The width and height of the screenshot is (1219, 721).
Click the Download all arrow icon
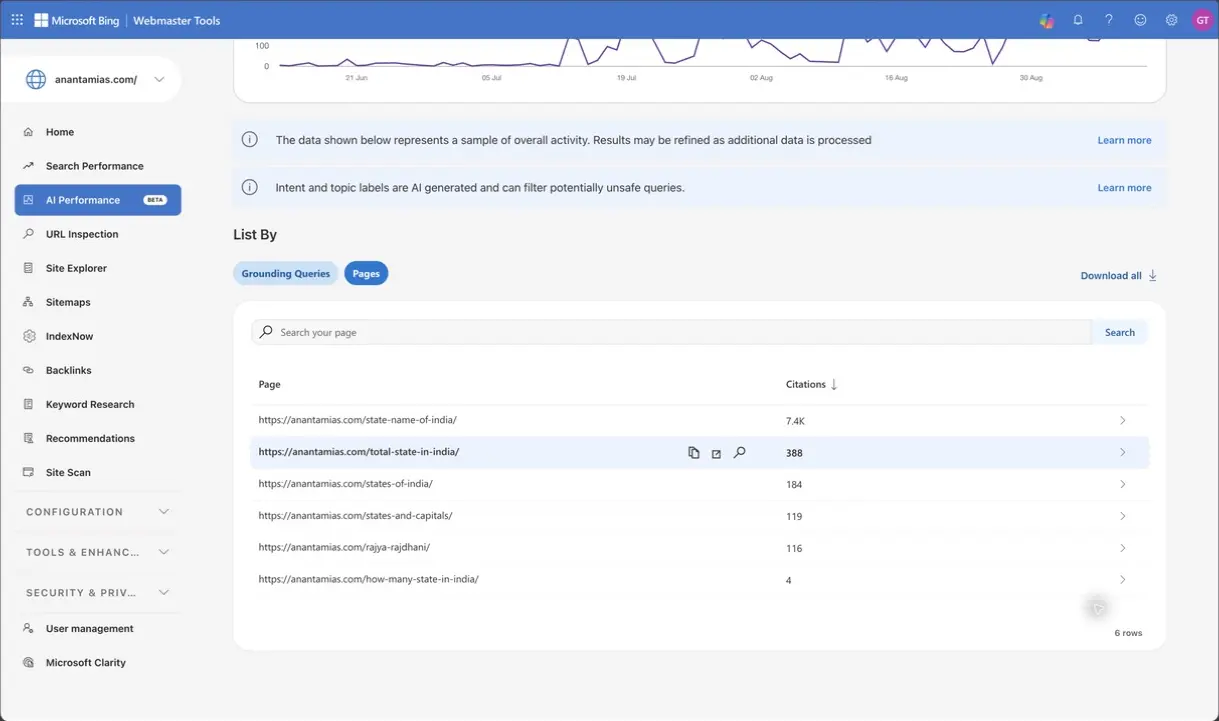[x=1152, y=275]
